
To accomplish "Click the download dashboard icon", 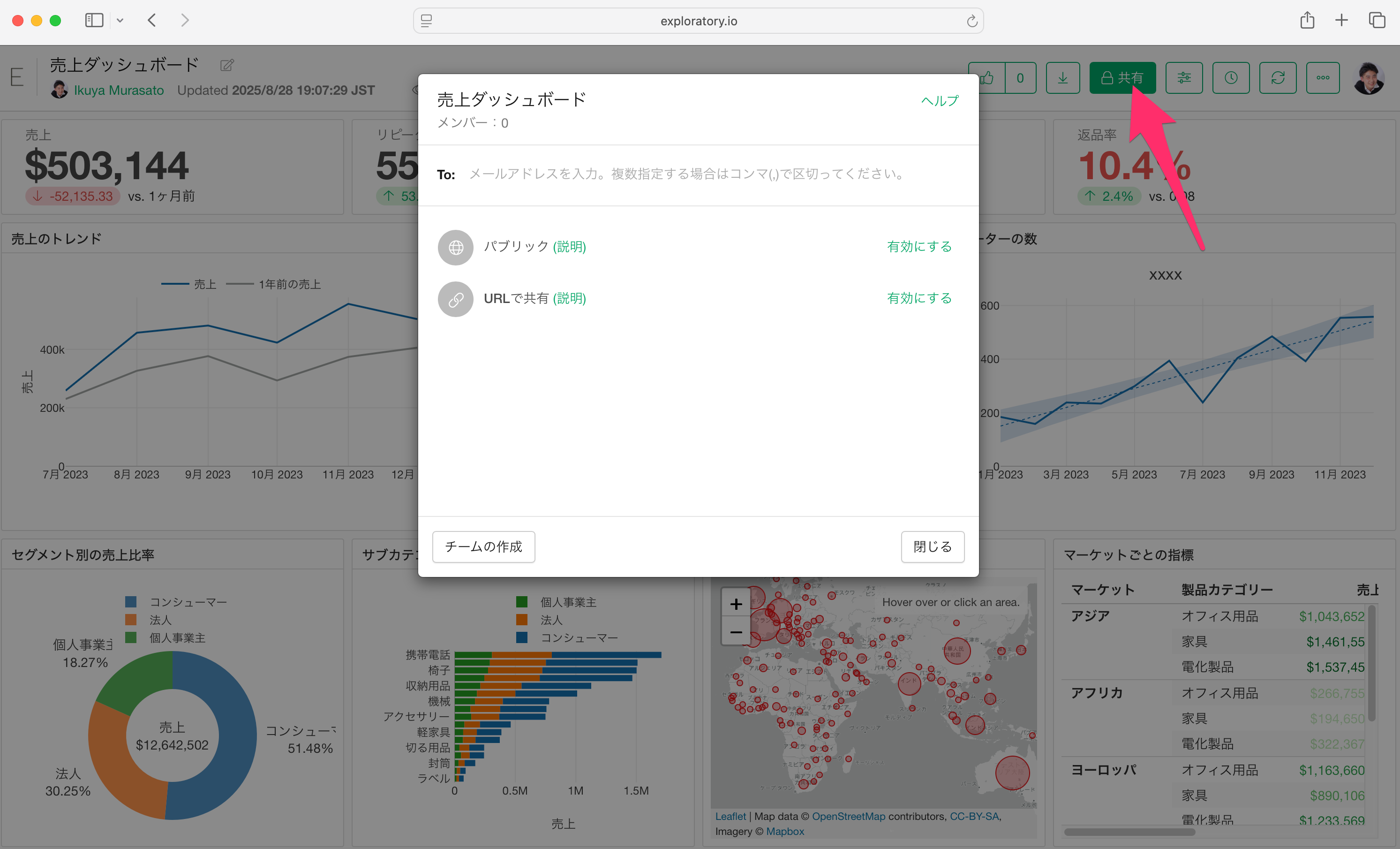I will coord(1062,78).
